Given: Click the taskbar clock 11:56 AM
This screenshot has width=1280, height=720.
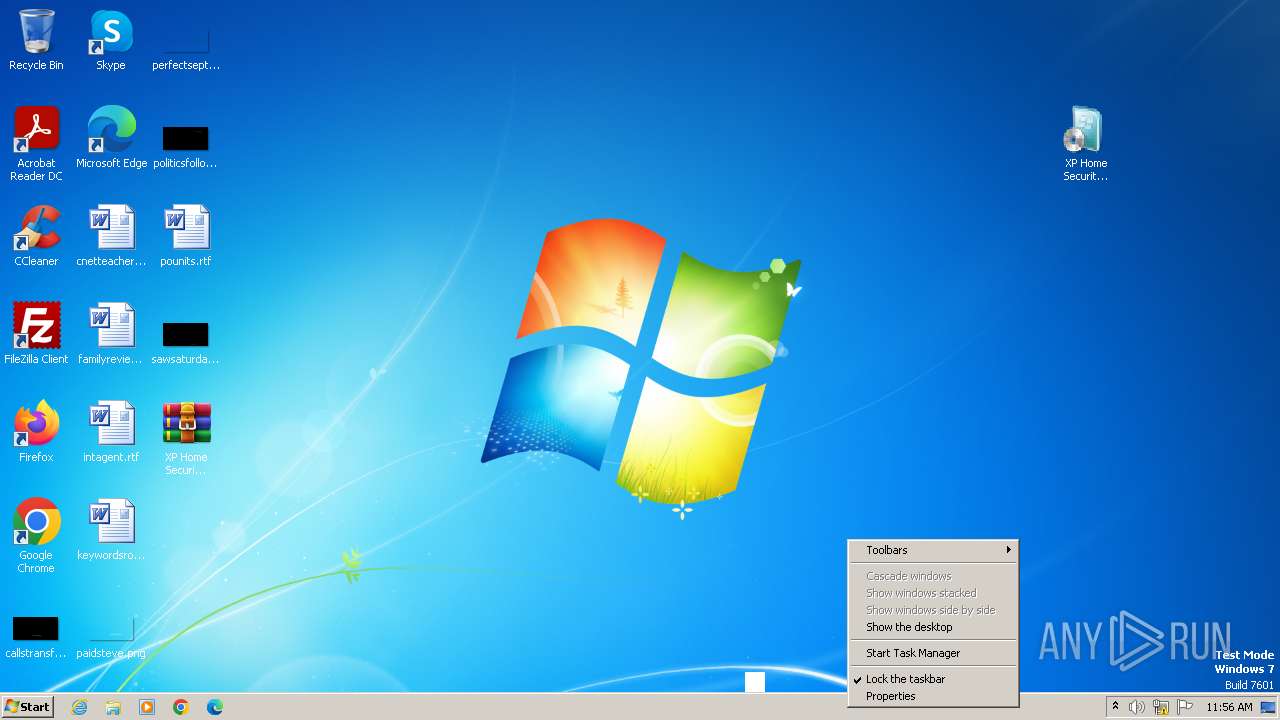Looking at the screenshot, I should (1229, 707).
